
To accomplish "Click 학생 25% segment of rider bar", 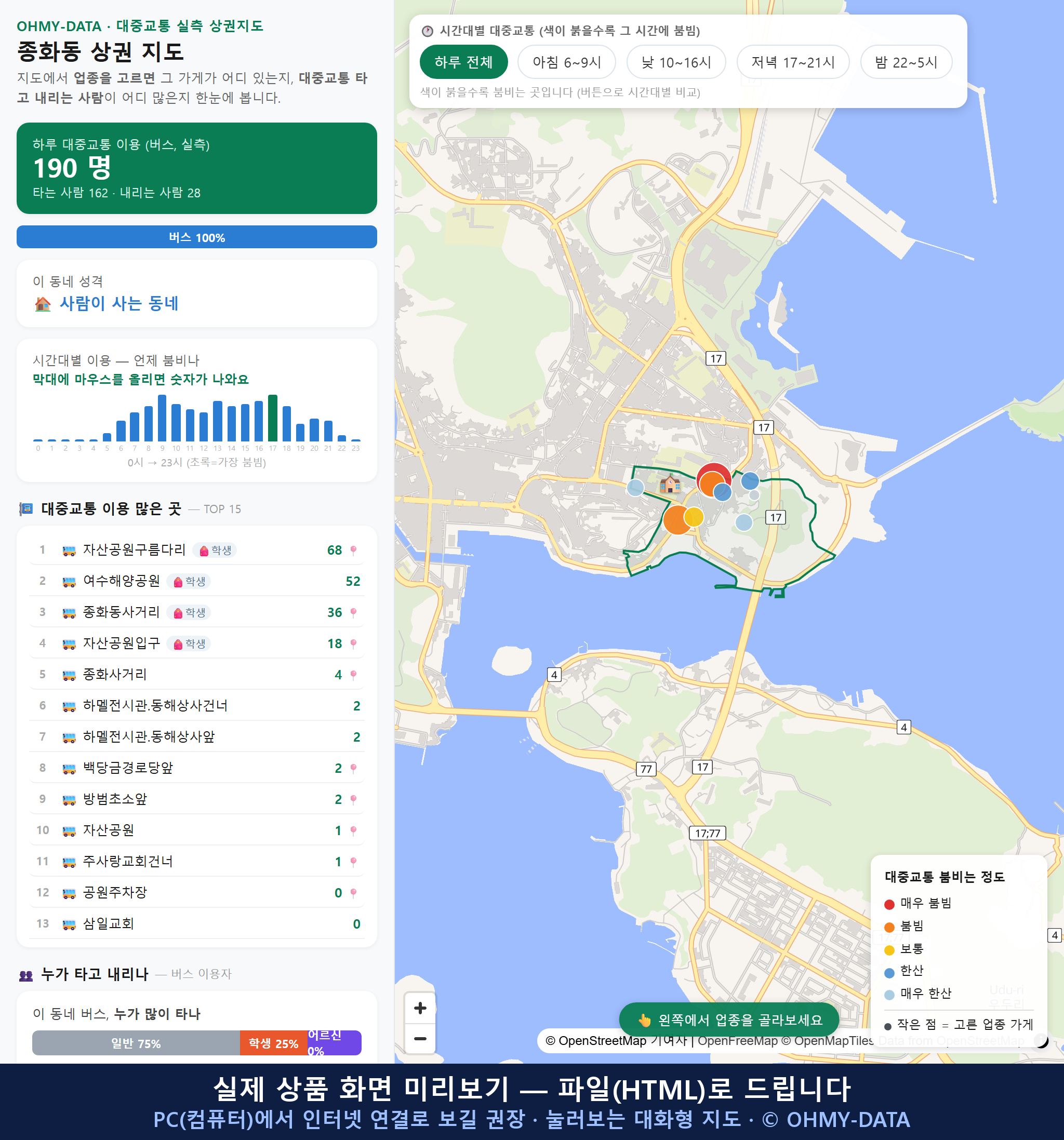I will (273, 1043).
